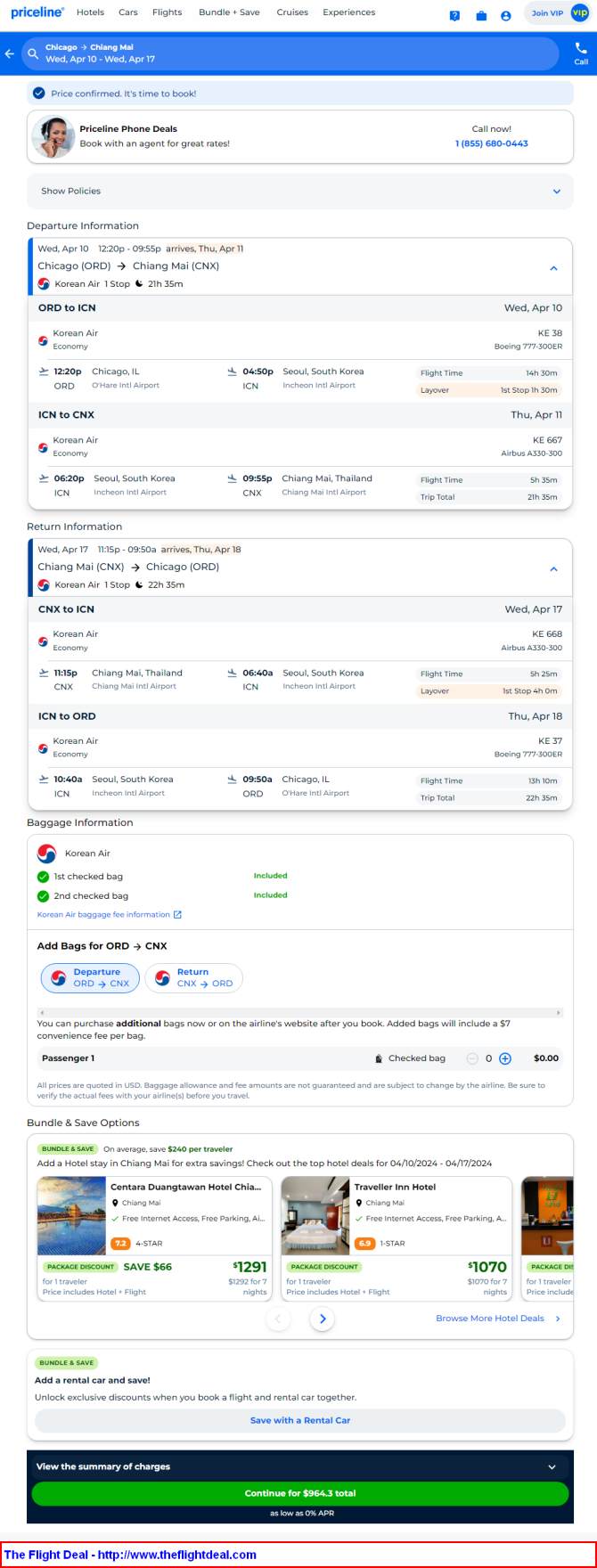Click the Korean Air logo in Baggage Information
597x1568 pixels.
pos(47,853)
